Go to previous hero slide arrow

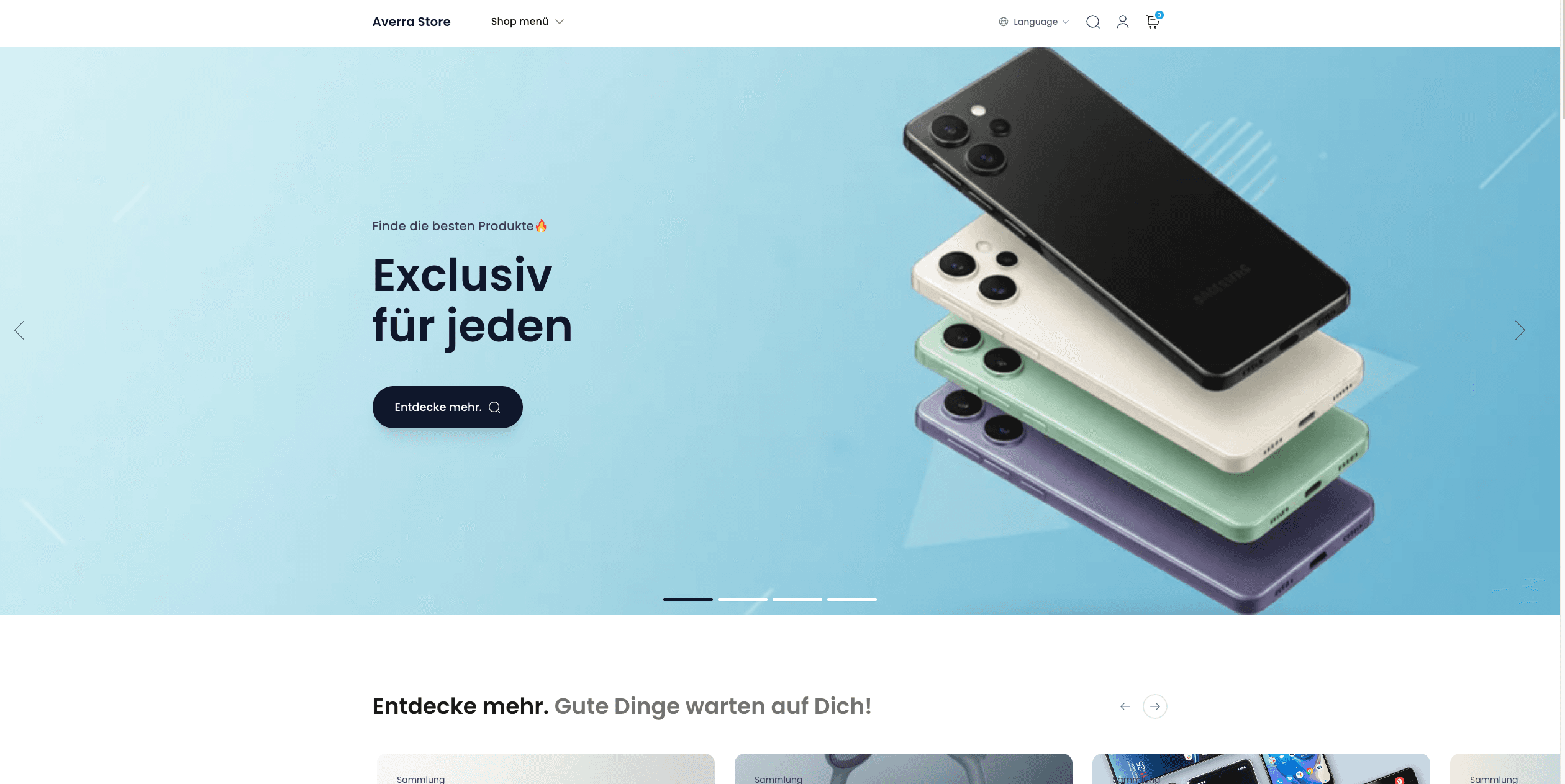tap(19, 330)
